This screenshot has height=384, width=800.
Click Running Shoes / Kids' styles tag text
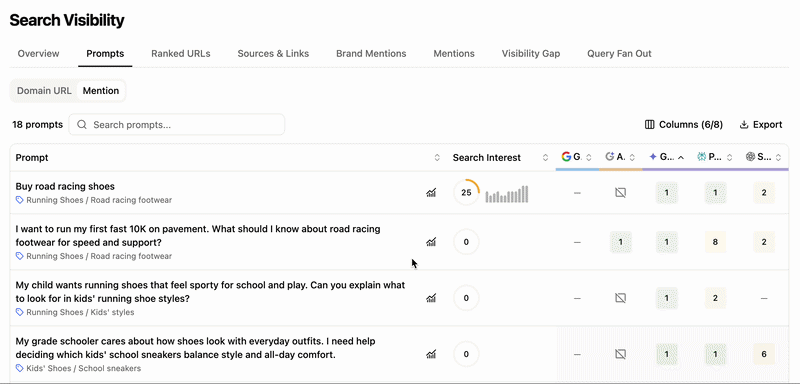(80, 312)
